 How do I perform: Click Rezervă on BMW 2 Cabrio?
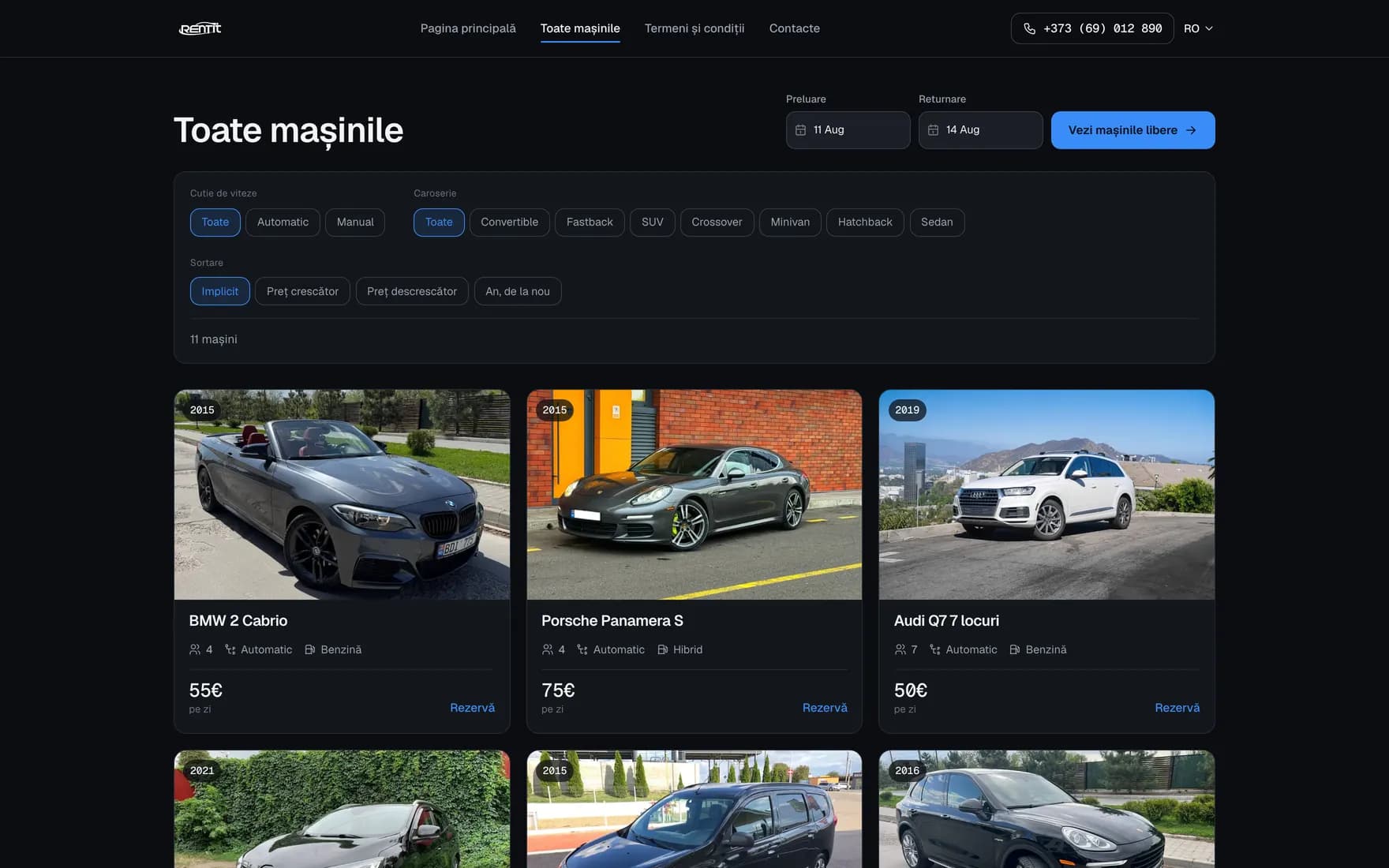473,708
